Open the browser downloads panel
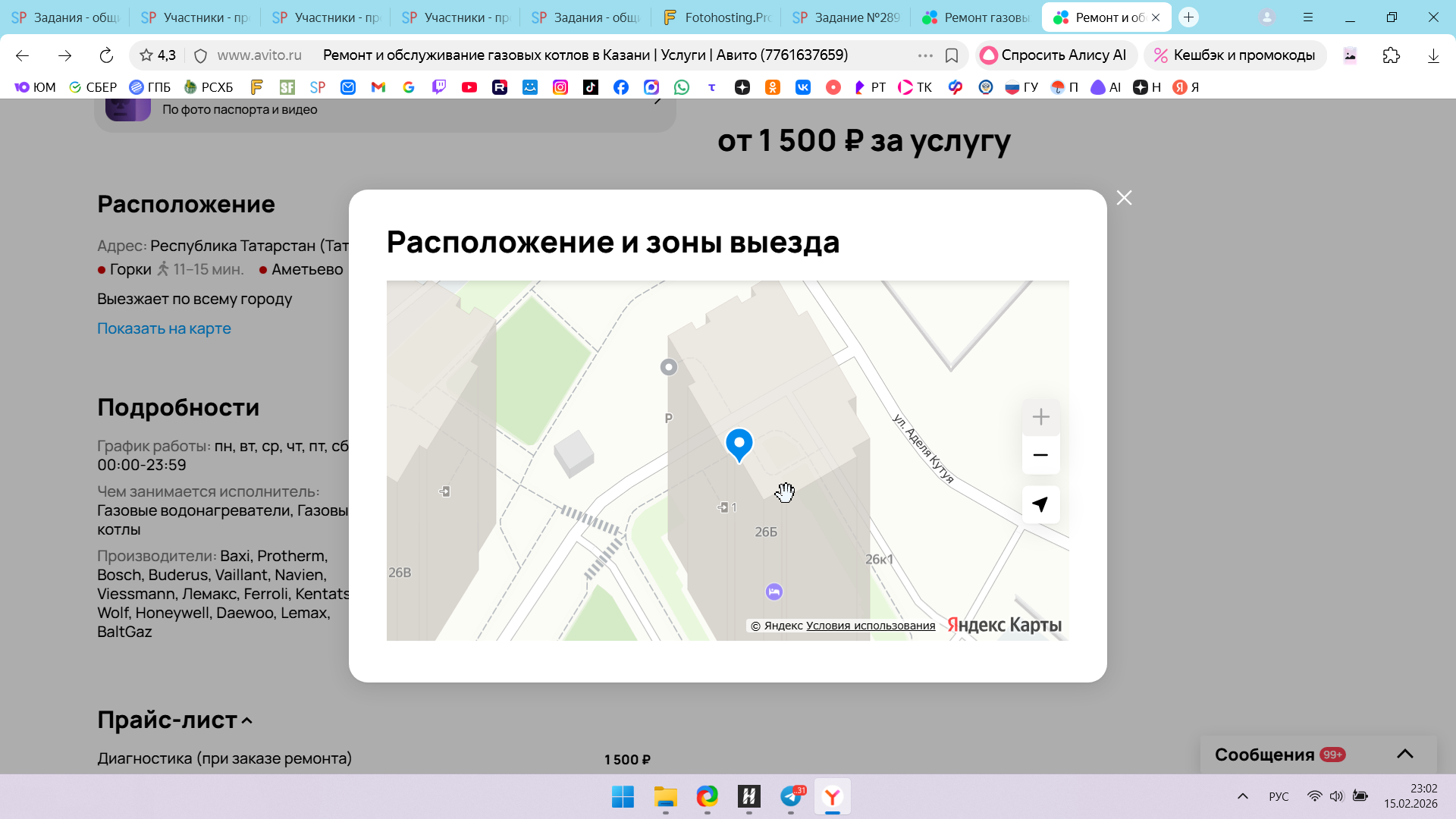Screen dimensions: 1456x819 [1432, 55]
